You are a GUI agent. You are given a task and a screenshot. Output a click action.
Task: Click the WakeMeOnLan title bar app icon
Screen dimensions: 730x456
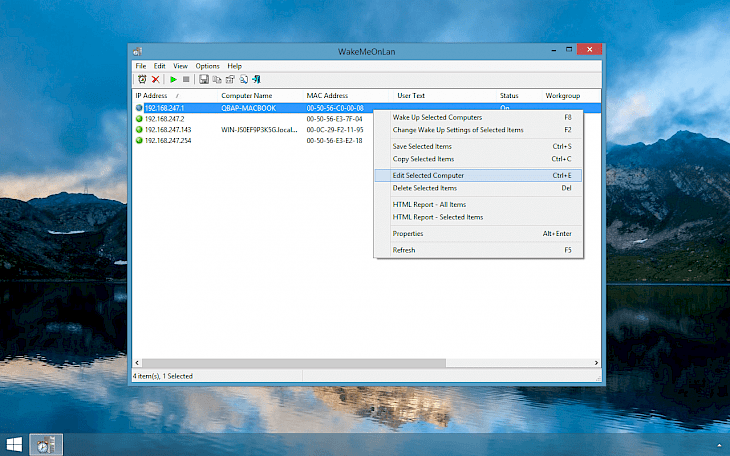[x=137, y=51]
